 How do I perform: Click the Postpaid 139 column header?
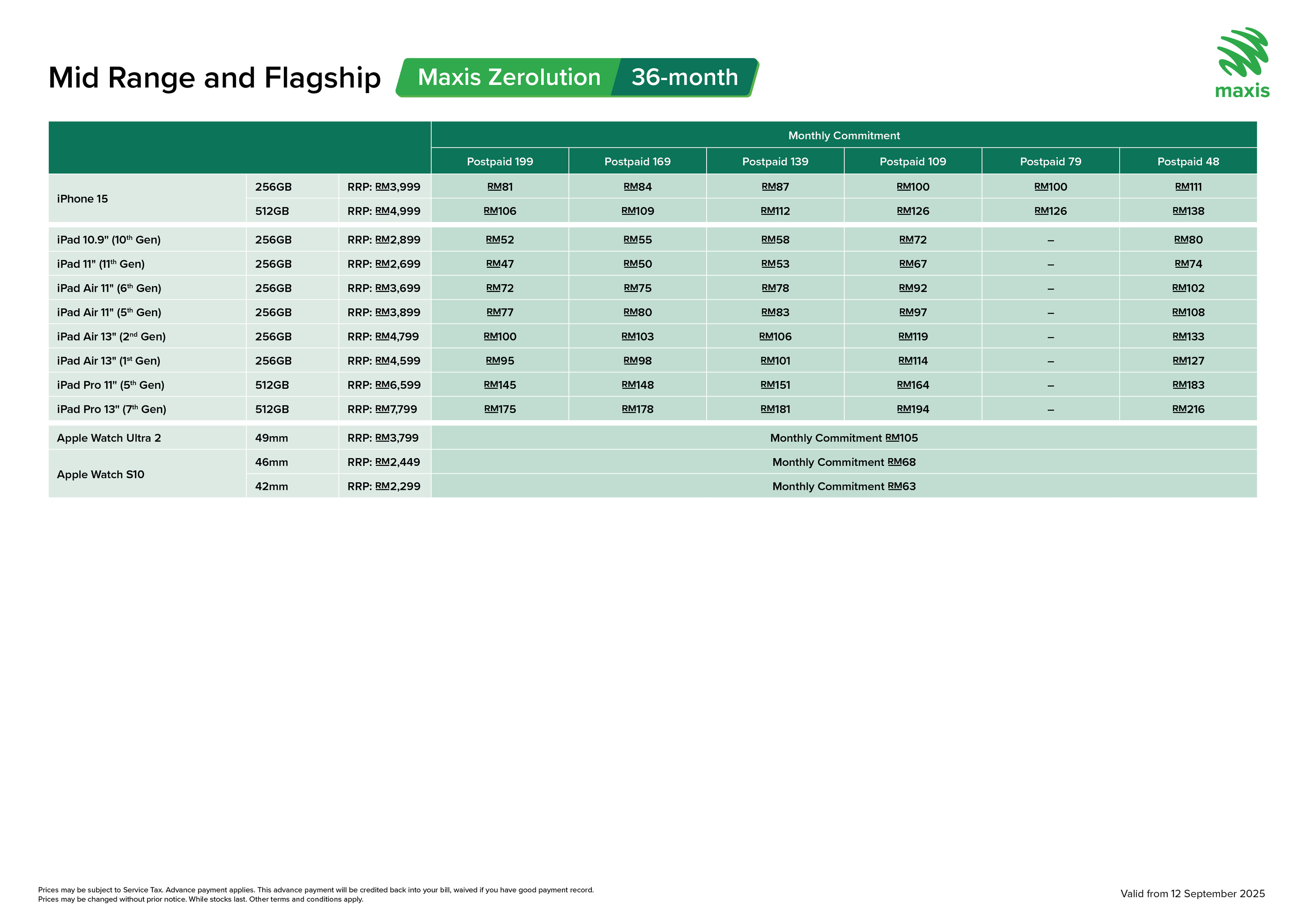(775, 162)
